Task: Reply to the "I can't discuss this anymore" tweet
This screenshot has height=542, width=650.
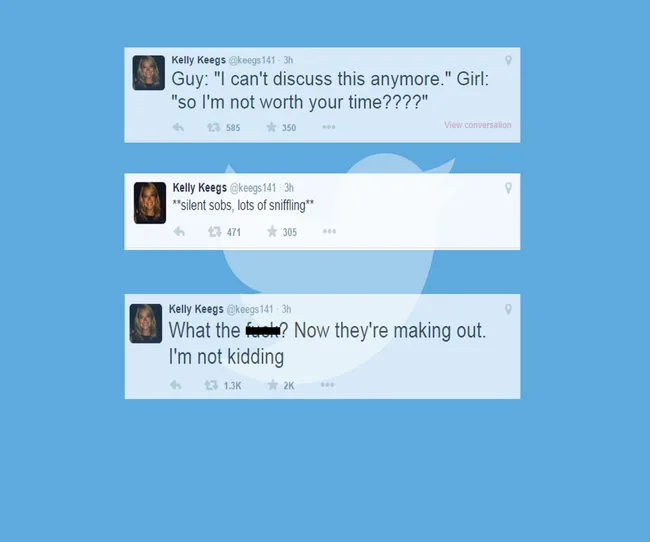Action: point(178,127)
